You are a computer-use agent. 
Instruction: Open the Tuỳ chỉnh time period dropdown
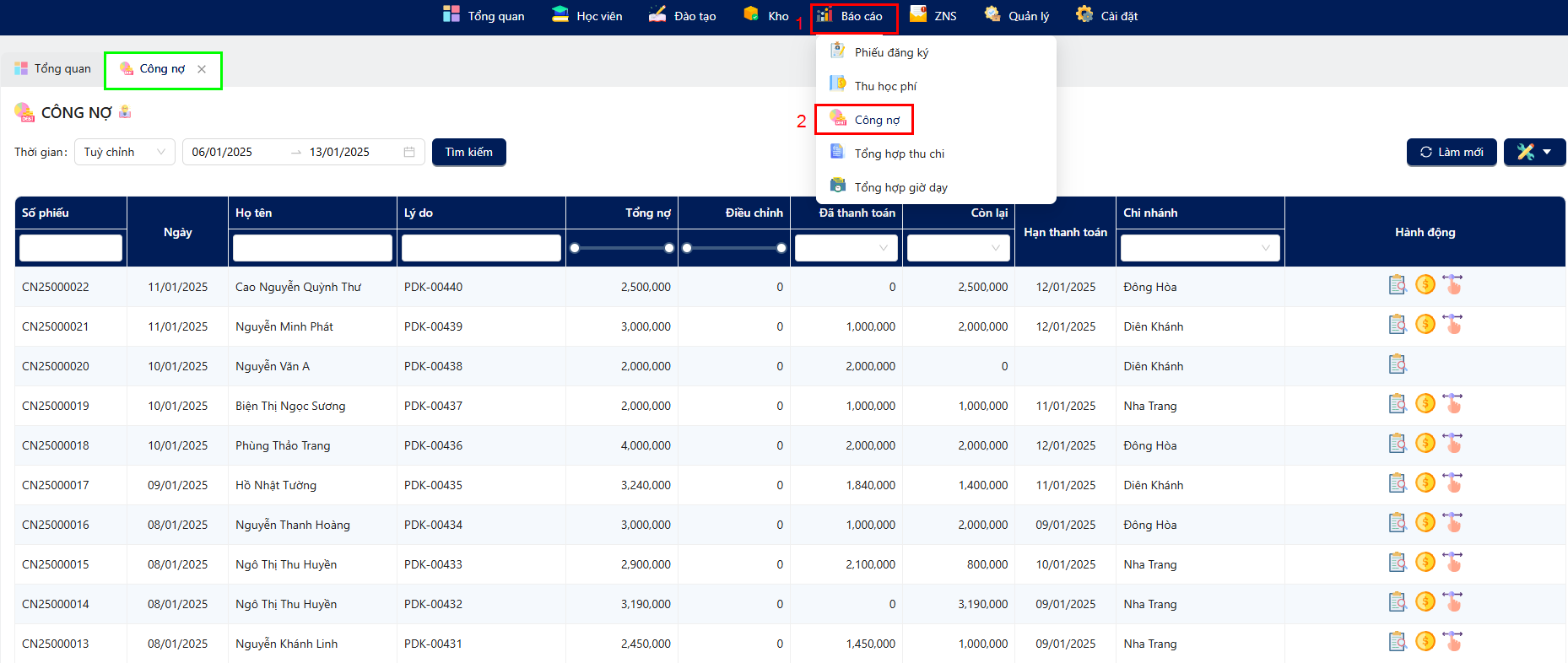(125, 152)
